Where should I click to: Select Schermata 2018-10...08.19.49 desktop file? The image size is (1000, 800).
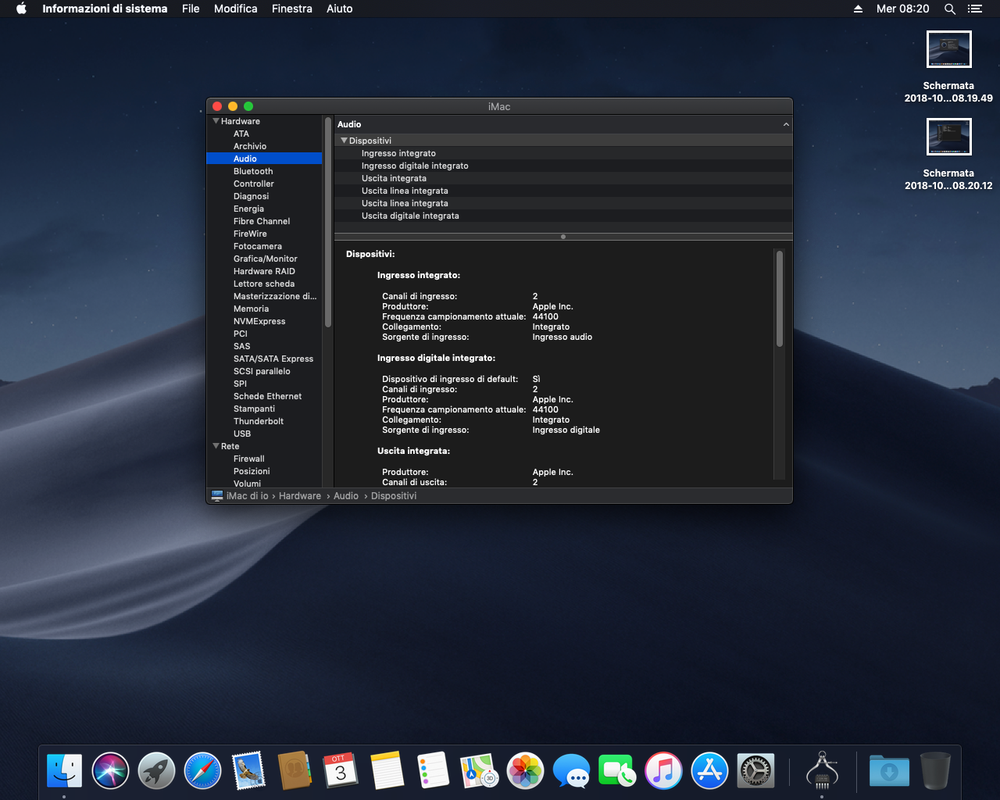click(x=948, y=66)
